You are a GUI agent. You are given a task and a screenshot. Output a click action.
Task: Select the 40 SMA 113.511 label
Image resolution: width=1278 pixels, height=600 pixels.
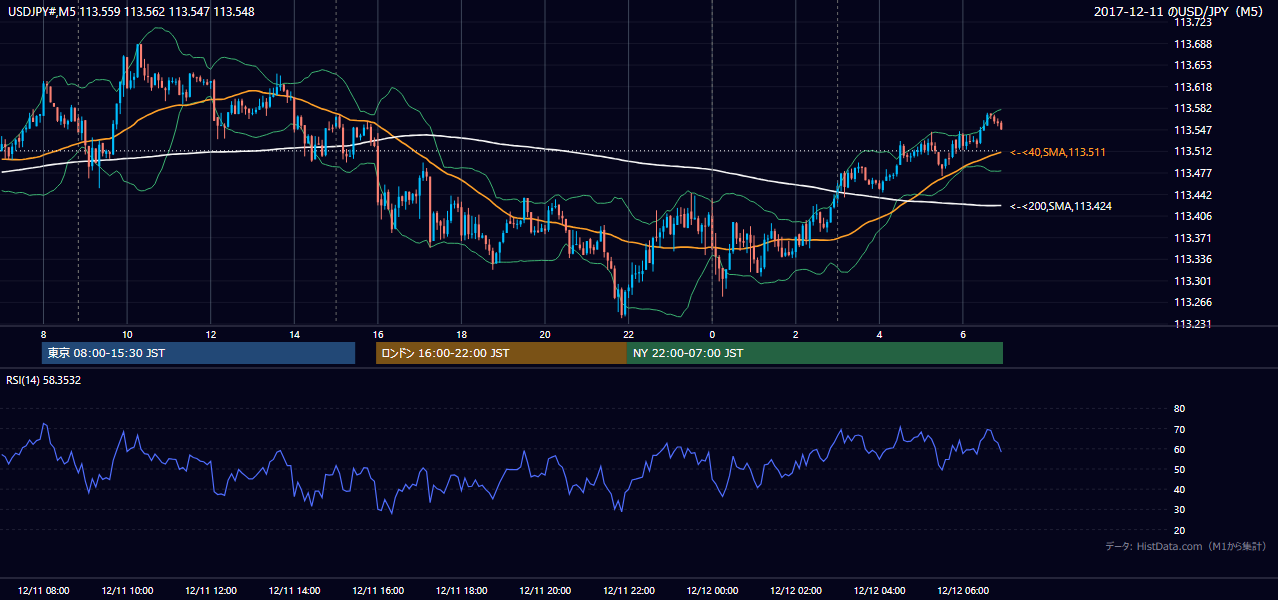(1057, 152)
